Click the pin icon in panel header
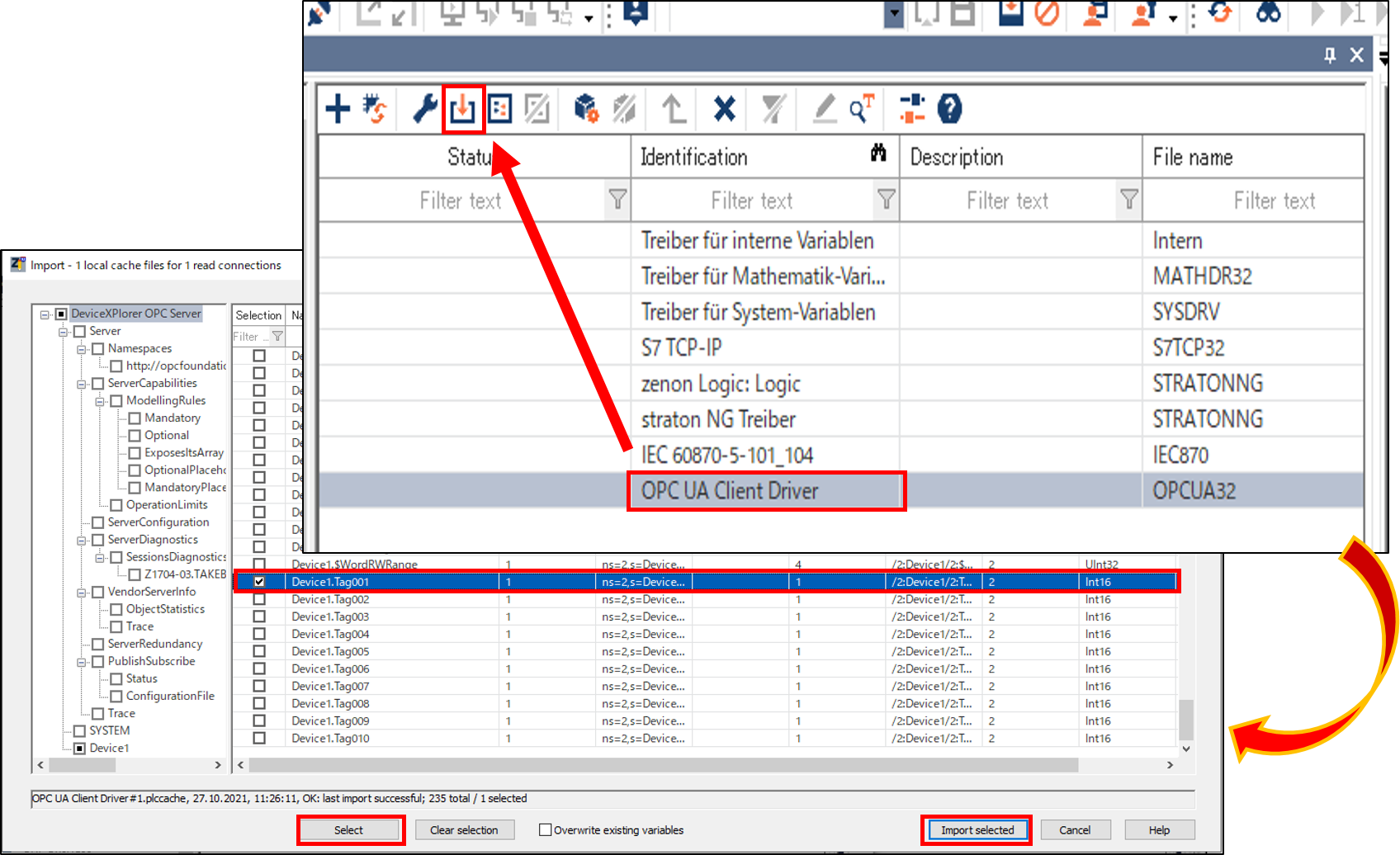1400x855 pixels. (1330, 55)
